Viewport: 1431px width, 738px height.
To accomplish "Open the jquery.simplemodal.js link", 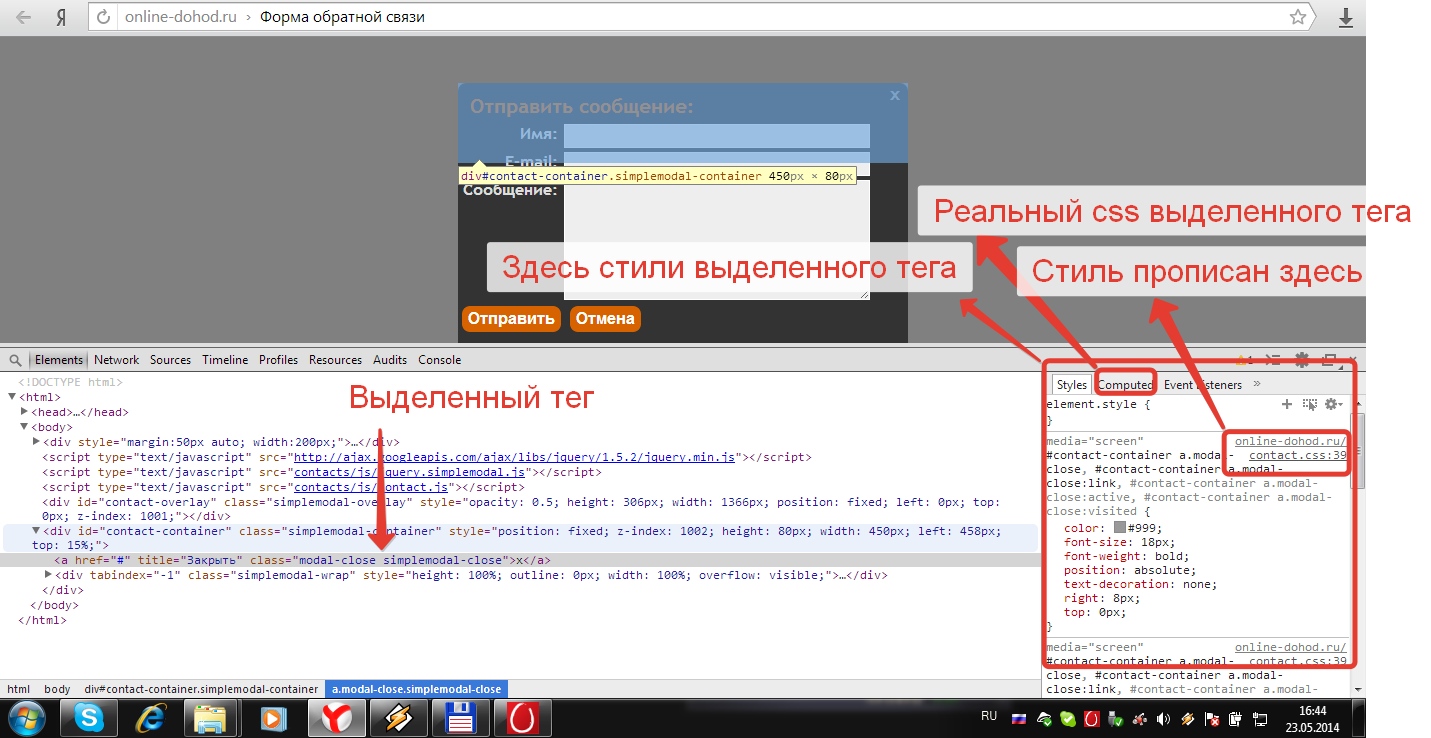I will coord(409,472).
